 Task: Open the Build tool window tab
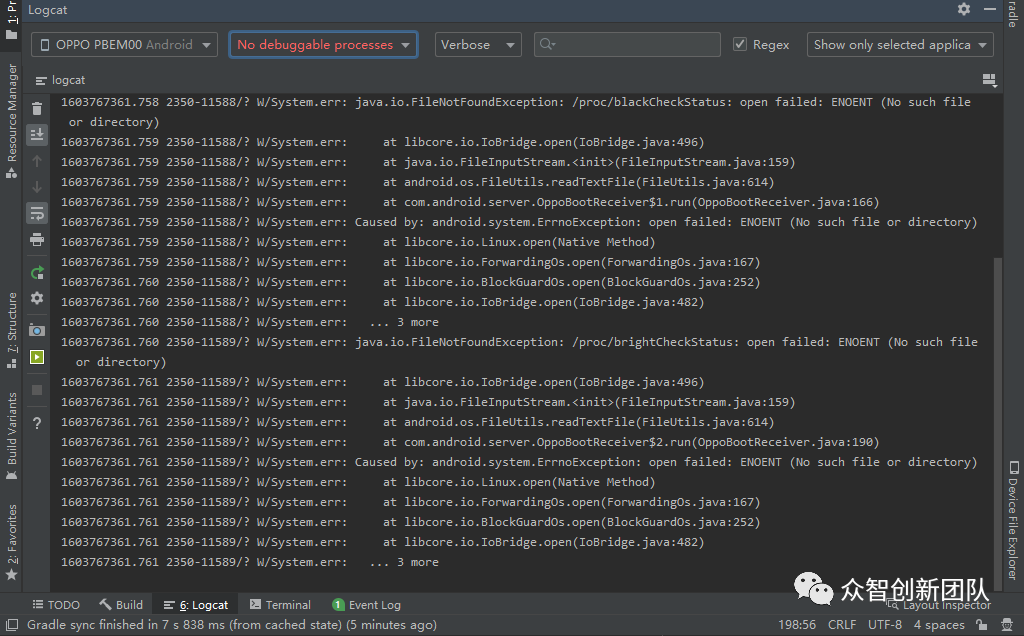point(121,605)
